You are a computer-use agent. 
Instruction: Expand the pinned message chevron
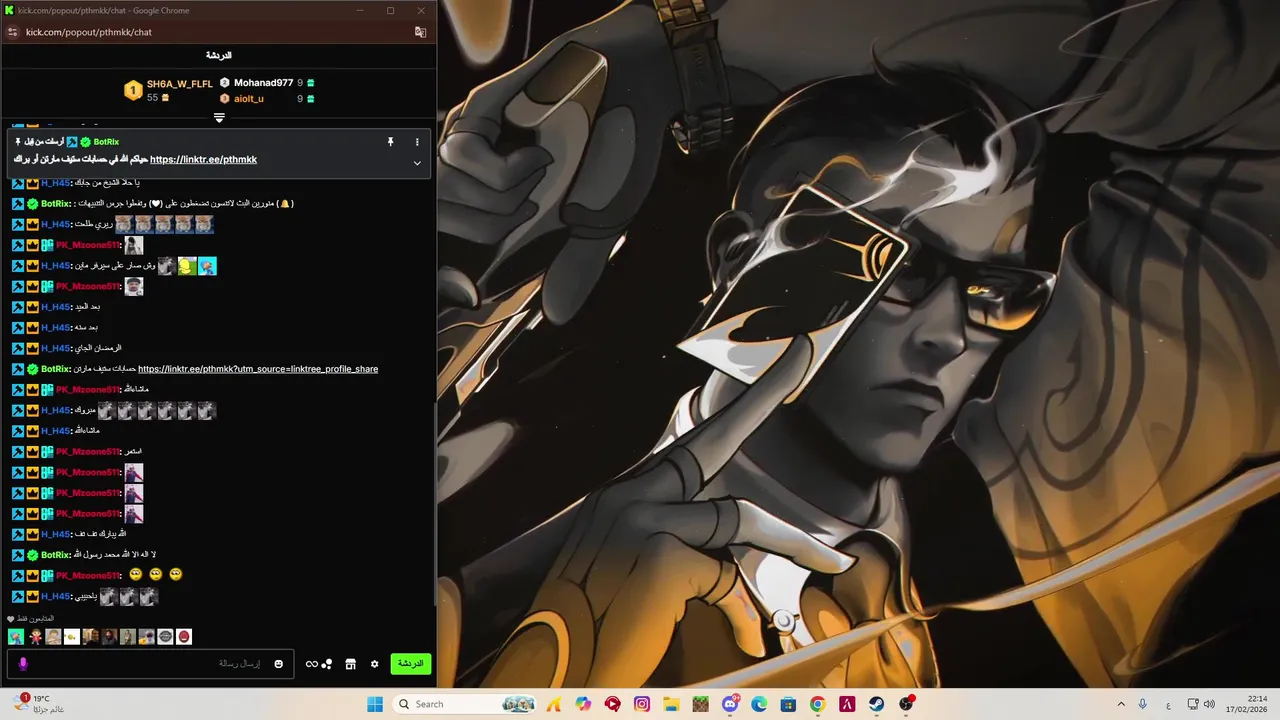pyautogui.click(x=417, y=163)
